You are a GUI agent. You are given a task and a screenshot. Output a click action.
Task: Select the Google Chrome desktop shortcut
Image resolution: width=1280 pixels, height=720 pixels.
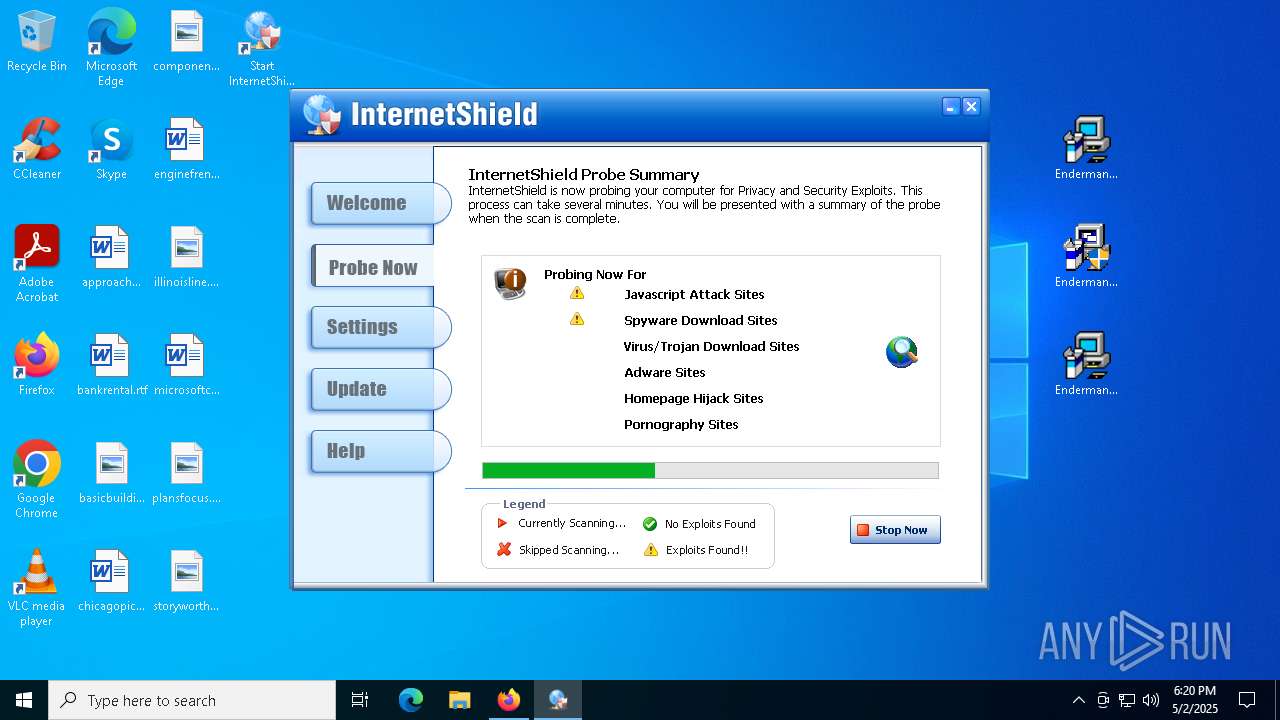coord(37,480)
